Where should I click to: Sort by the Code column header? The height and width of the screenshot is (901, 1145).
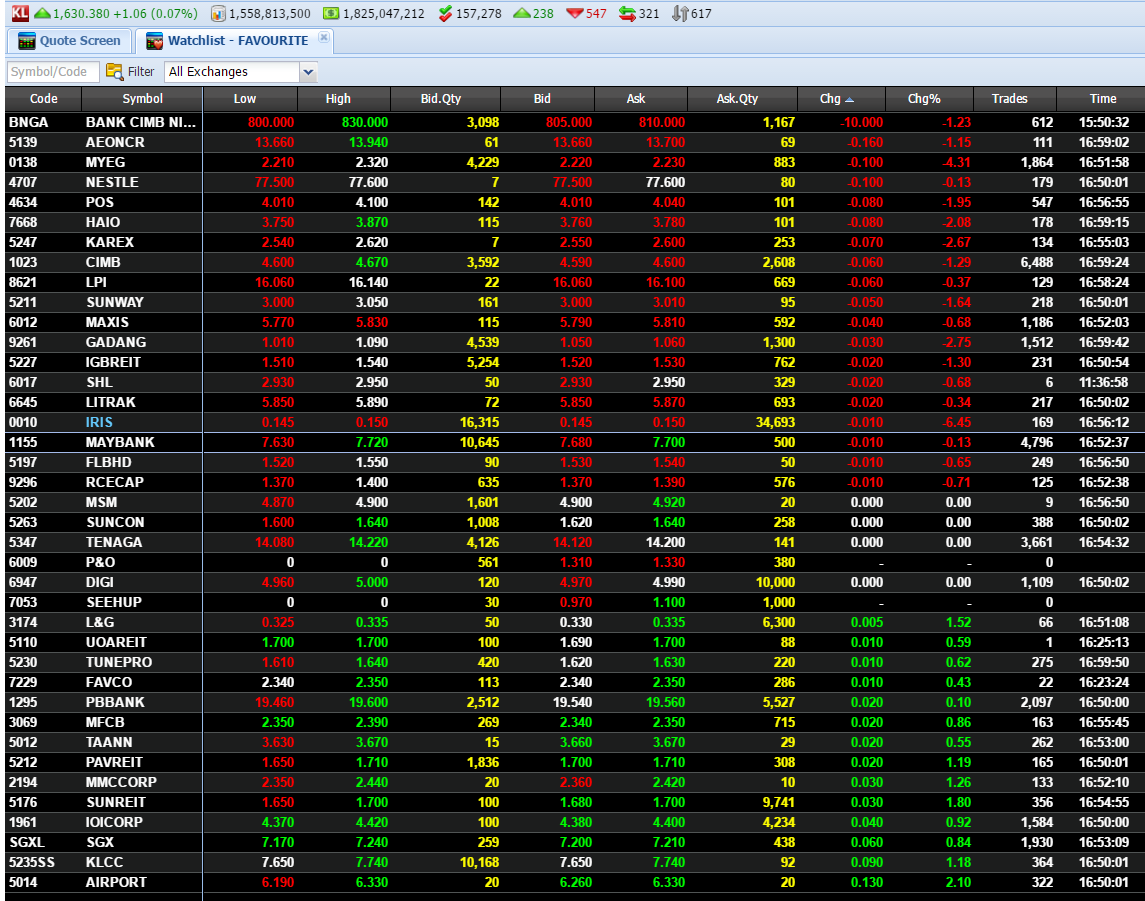43,99
